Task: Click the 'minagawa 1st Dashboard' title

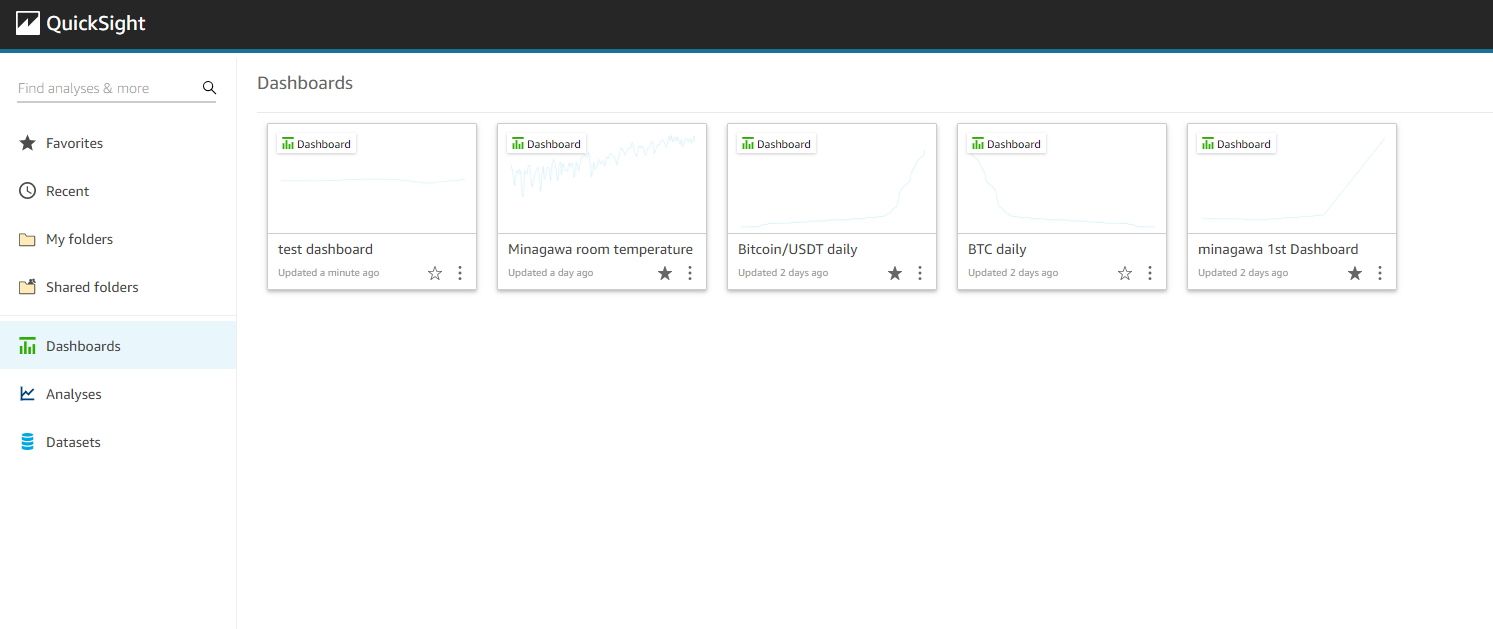Action: point(1278,249)
